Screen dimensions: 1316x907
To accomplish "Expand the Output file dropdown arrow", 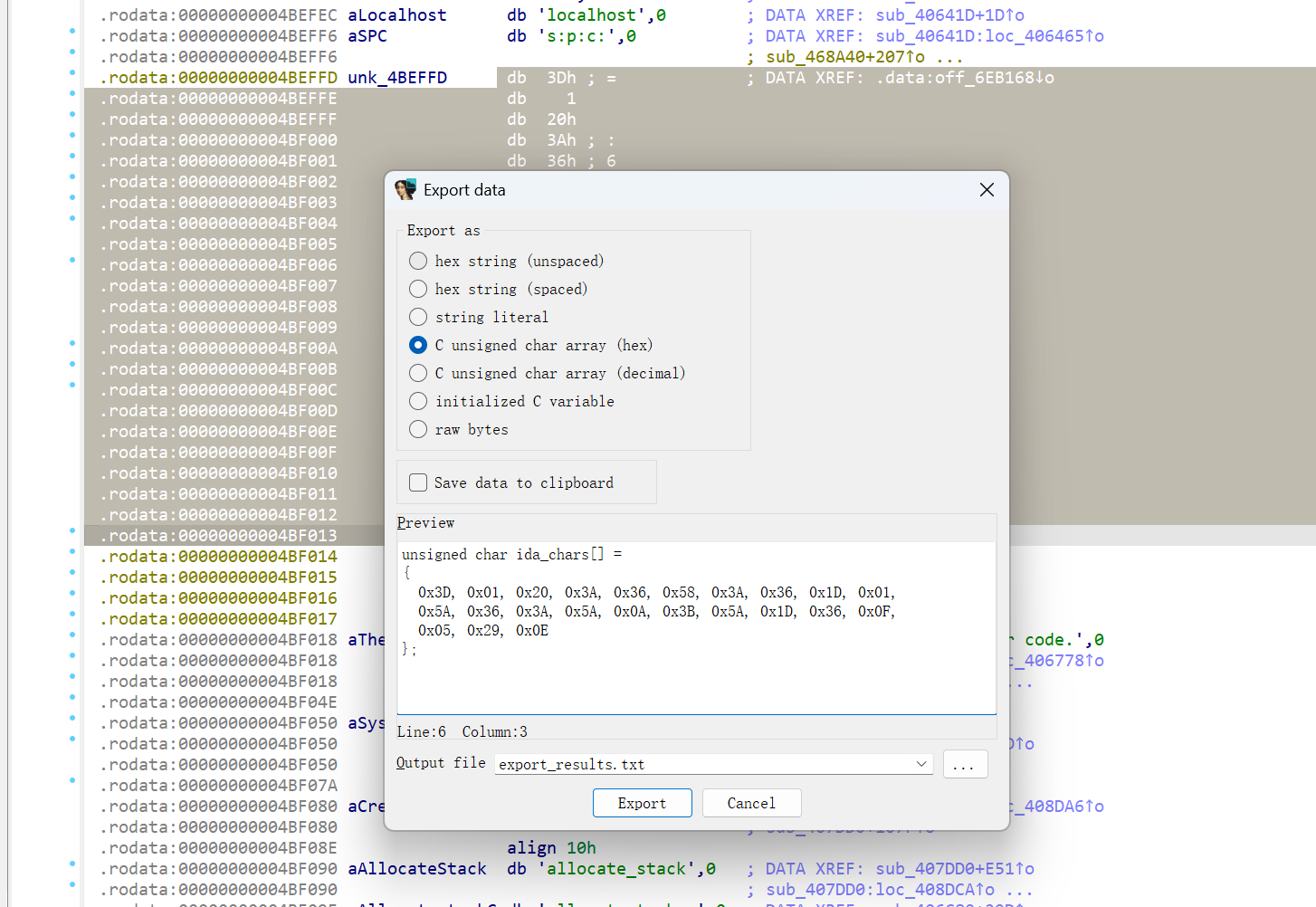I will [x=921, y=764].
